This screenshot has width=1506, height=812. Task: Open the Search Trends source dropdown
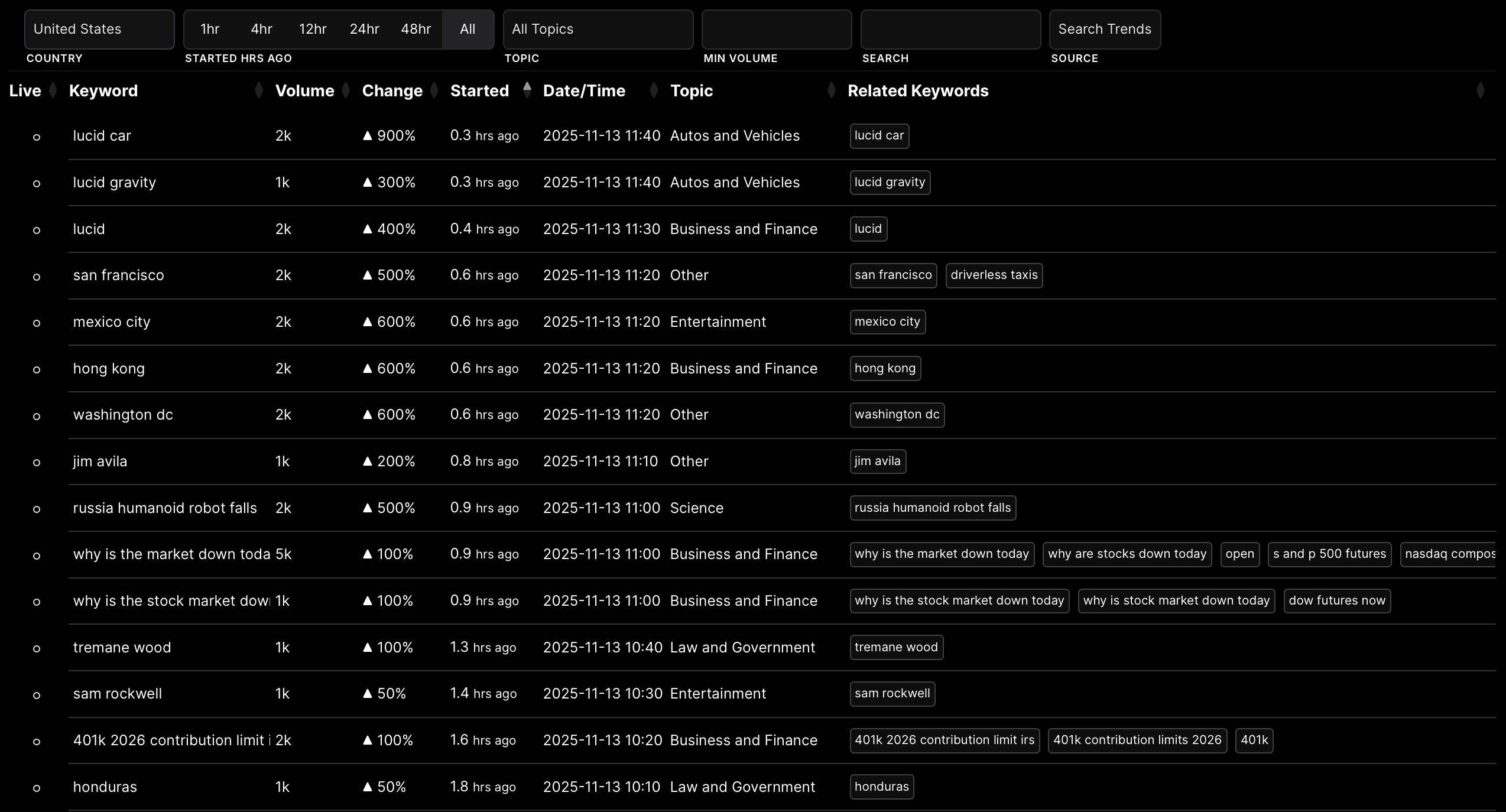pos(1105,29)
